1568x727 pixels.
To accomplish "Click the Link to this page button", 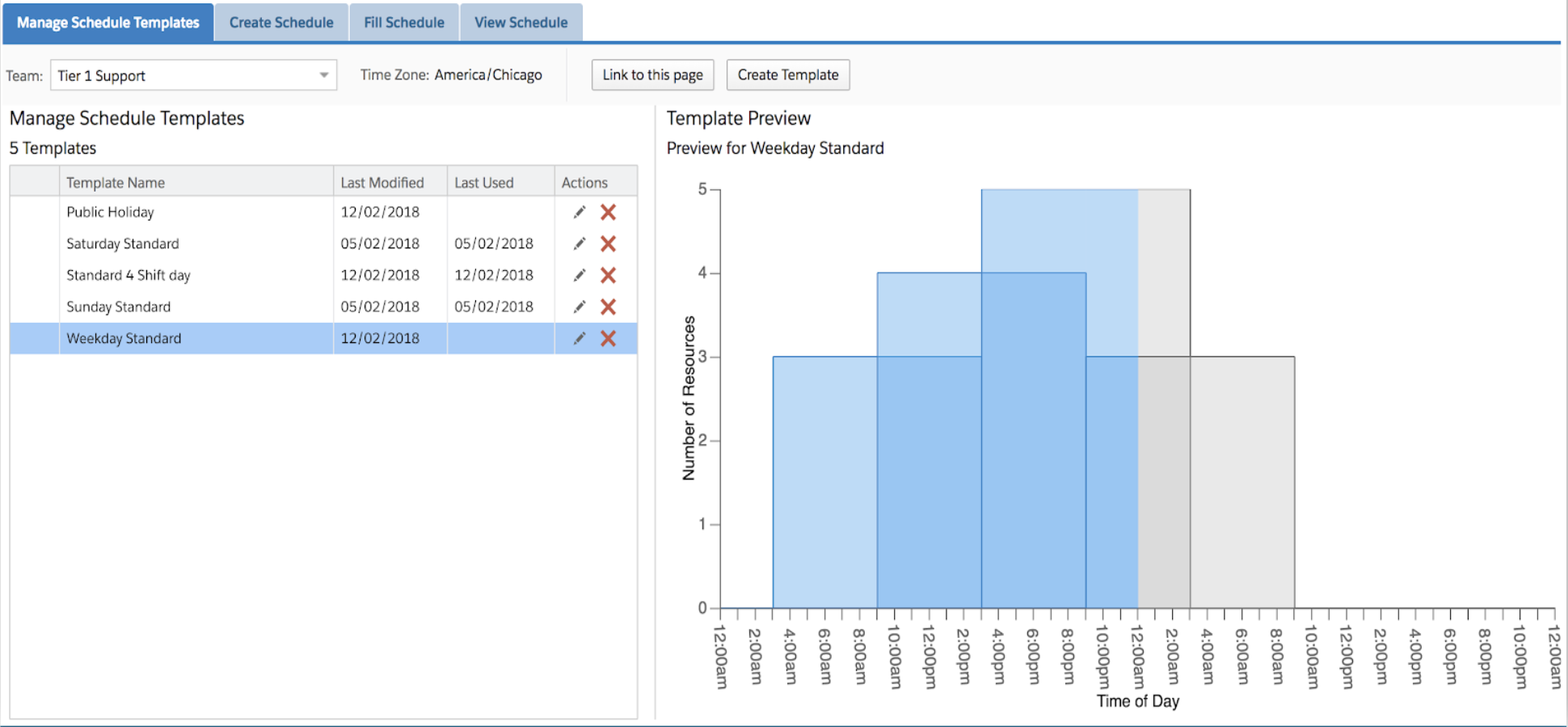I will [652, 75].
